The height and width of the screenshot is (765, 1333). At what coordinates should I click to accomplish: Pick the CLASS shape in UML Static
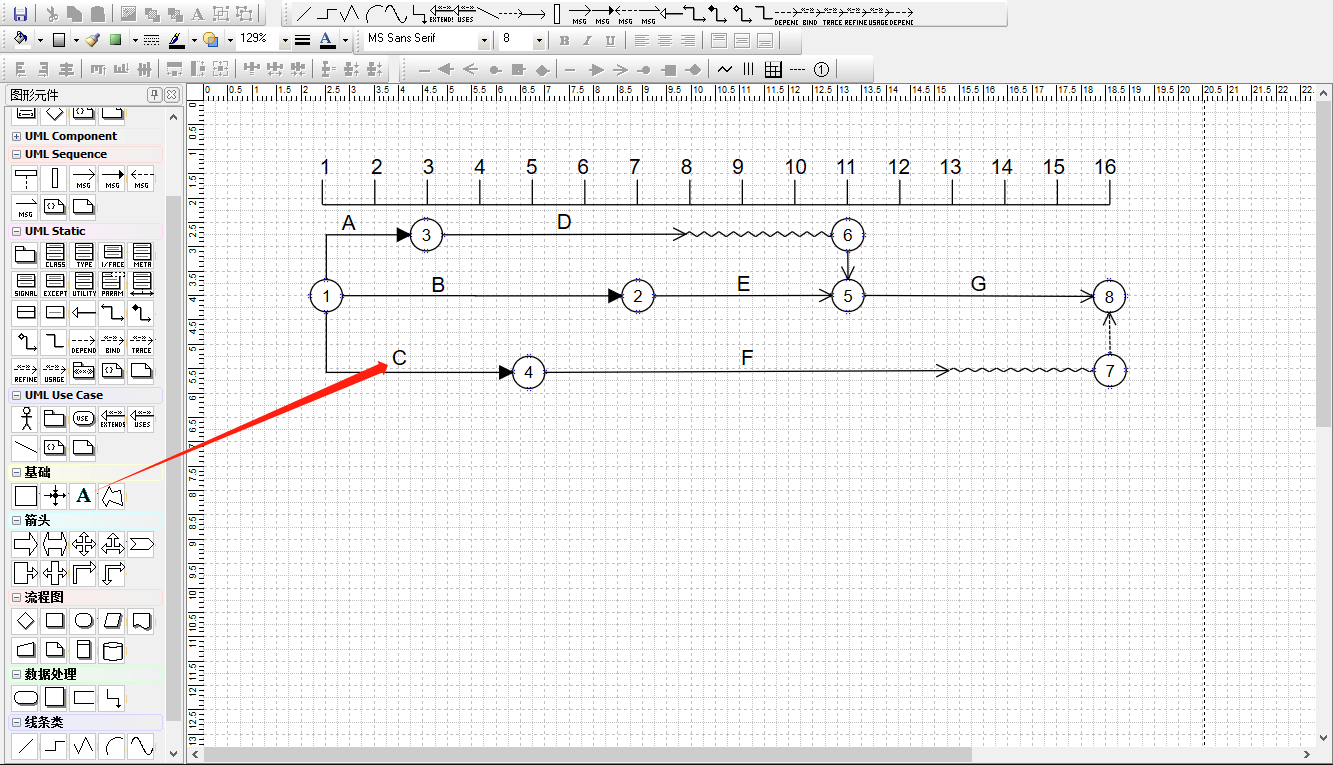(x=56, y=256)
